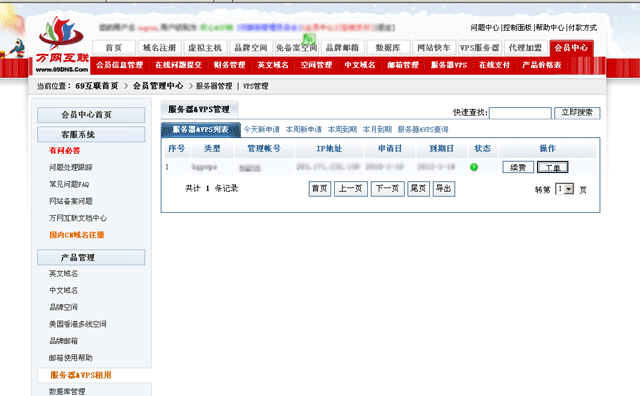This screenshot has height=396, width=640.
Task: Open the 问题中心 link at top right
Action: coord(484,27)
